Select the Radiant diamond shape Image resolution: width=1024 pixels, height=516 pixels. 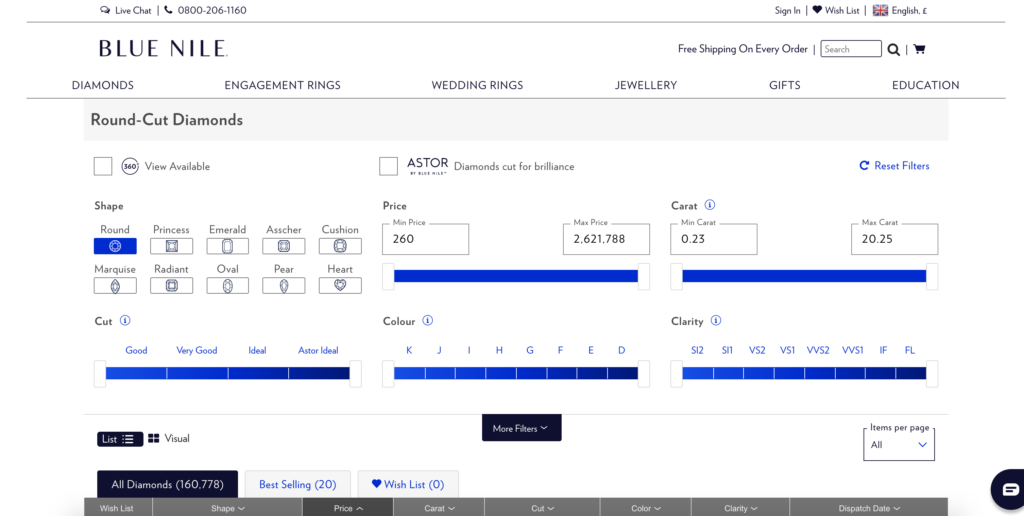coord(171,285)
